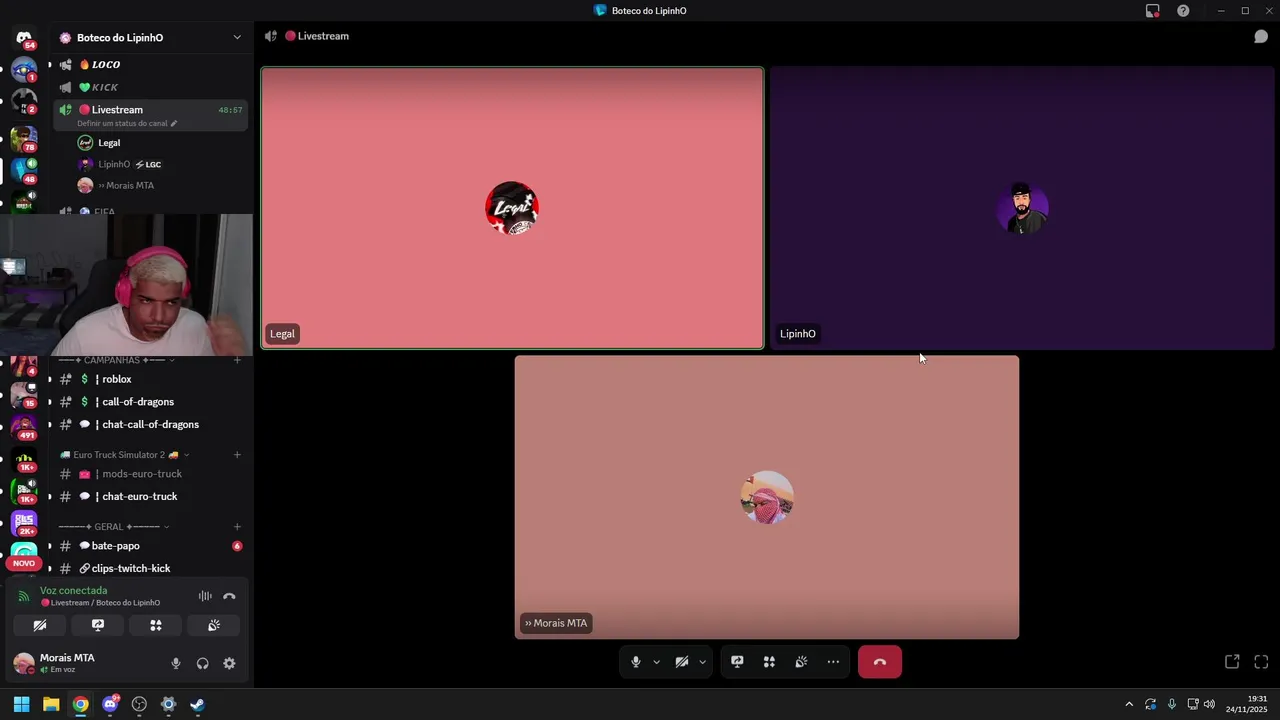Collapse the Euro Truck Simulator 2 category

(125, 455)
